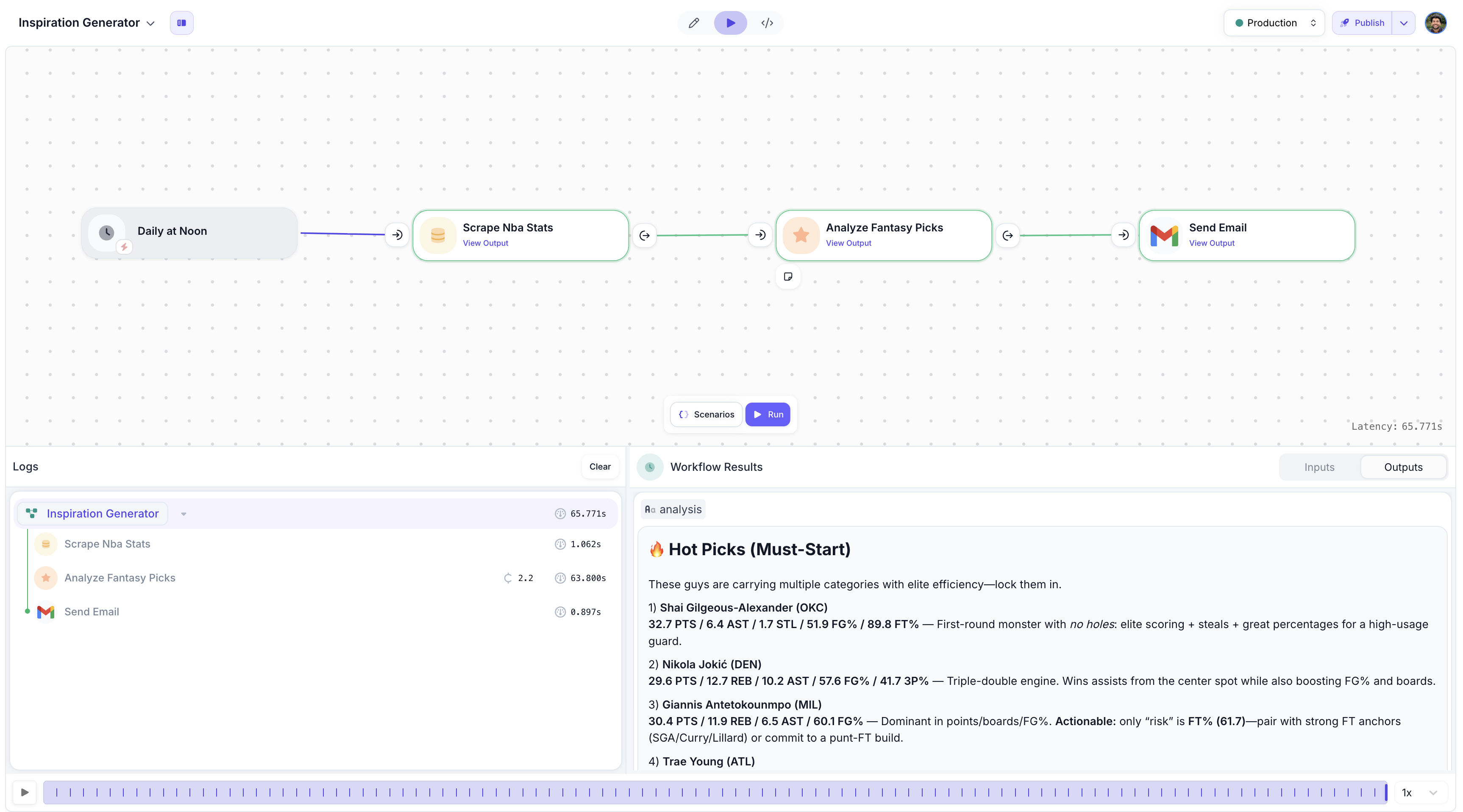The height and width of the screenshot is (812, 1463).
Task: Open the Inspiration Generator title dropdown
Action: (150, 23)
